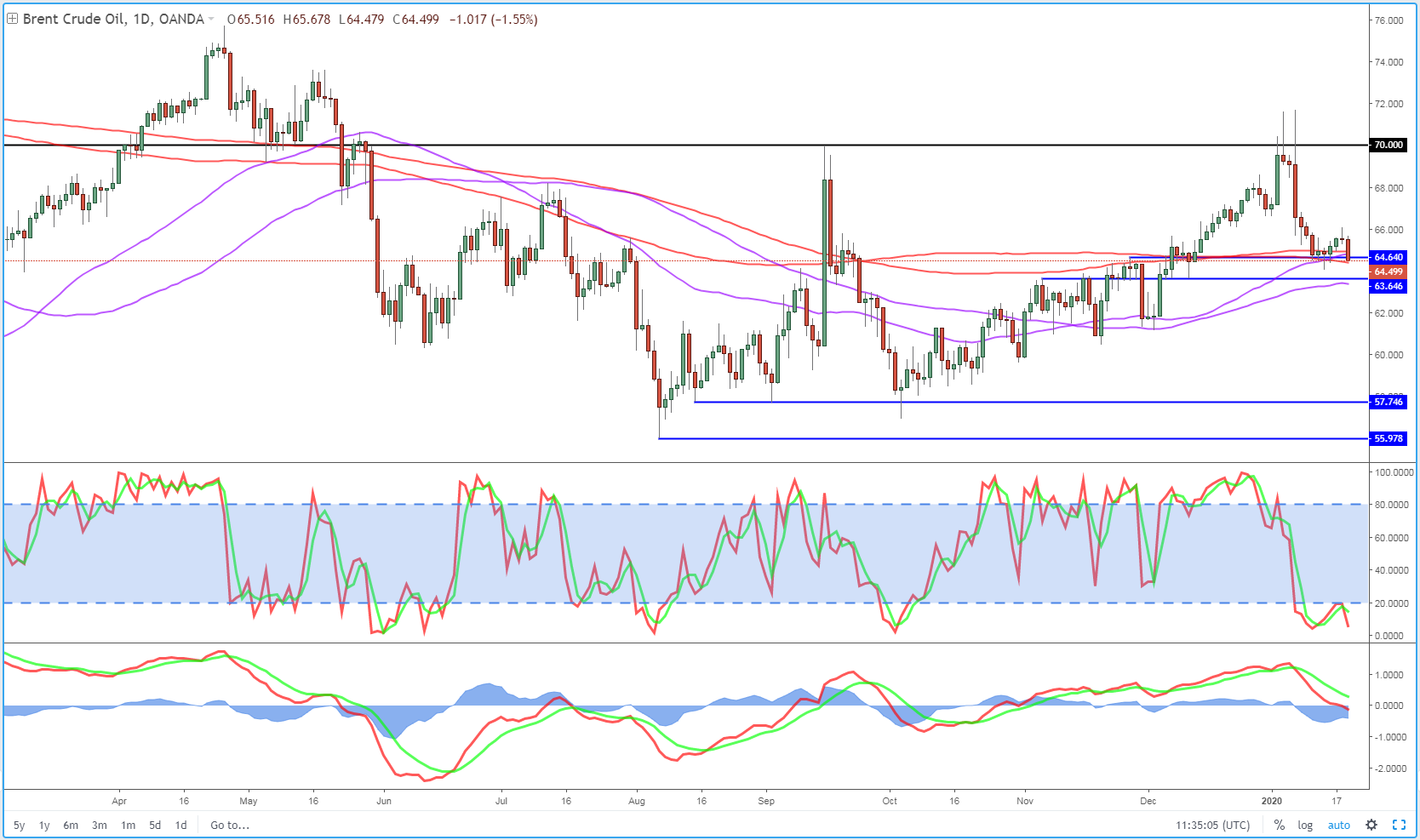Toggle fullscreen mode icon
Viewport: 1420px width, 840px height.
pyautogui.click(x=1399, y=825)
